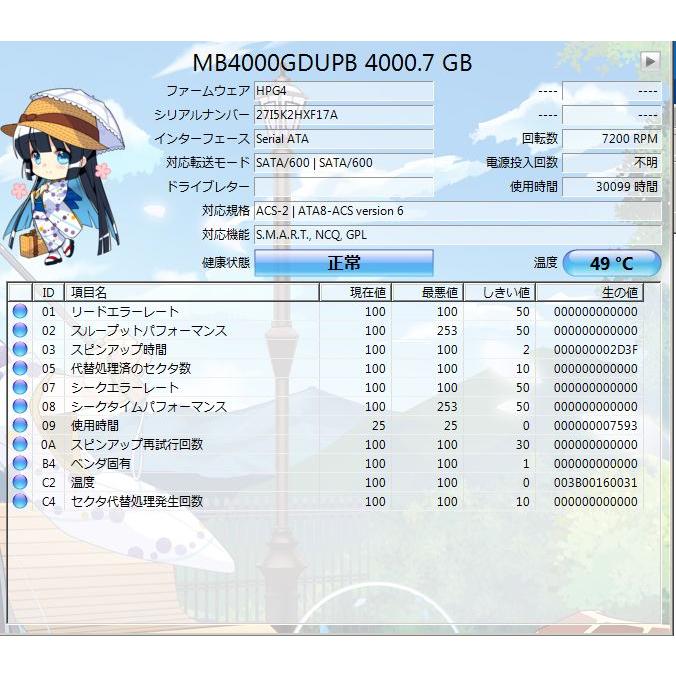Click the status icon for 09 使用時間
The width and height of the screenshot is (676, 676).
(x=20, y=425)
